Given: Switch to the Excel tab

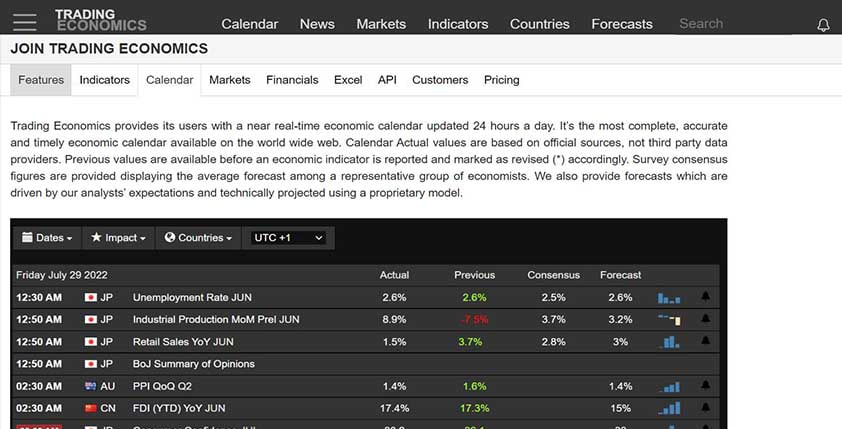Looking at the screenshot, I should tap(348, 80).
